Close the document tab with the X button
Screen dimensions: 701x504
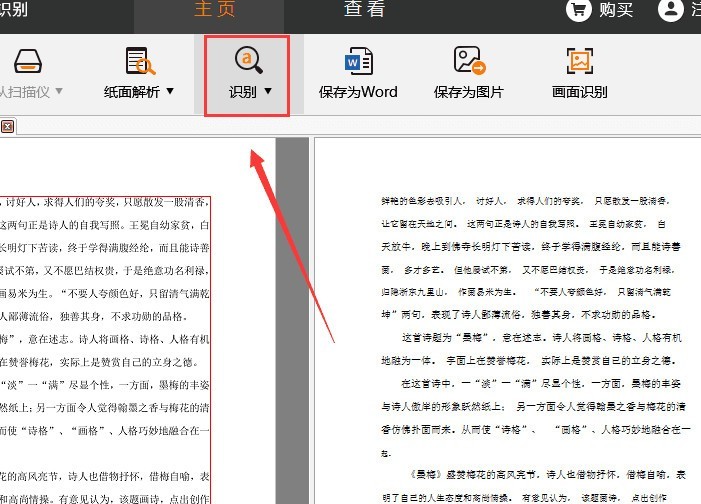click(7, 127)
